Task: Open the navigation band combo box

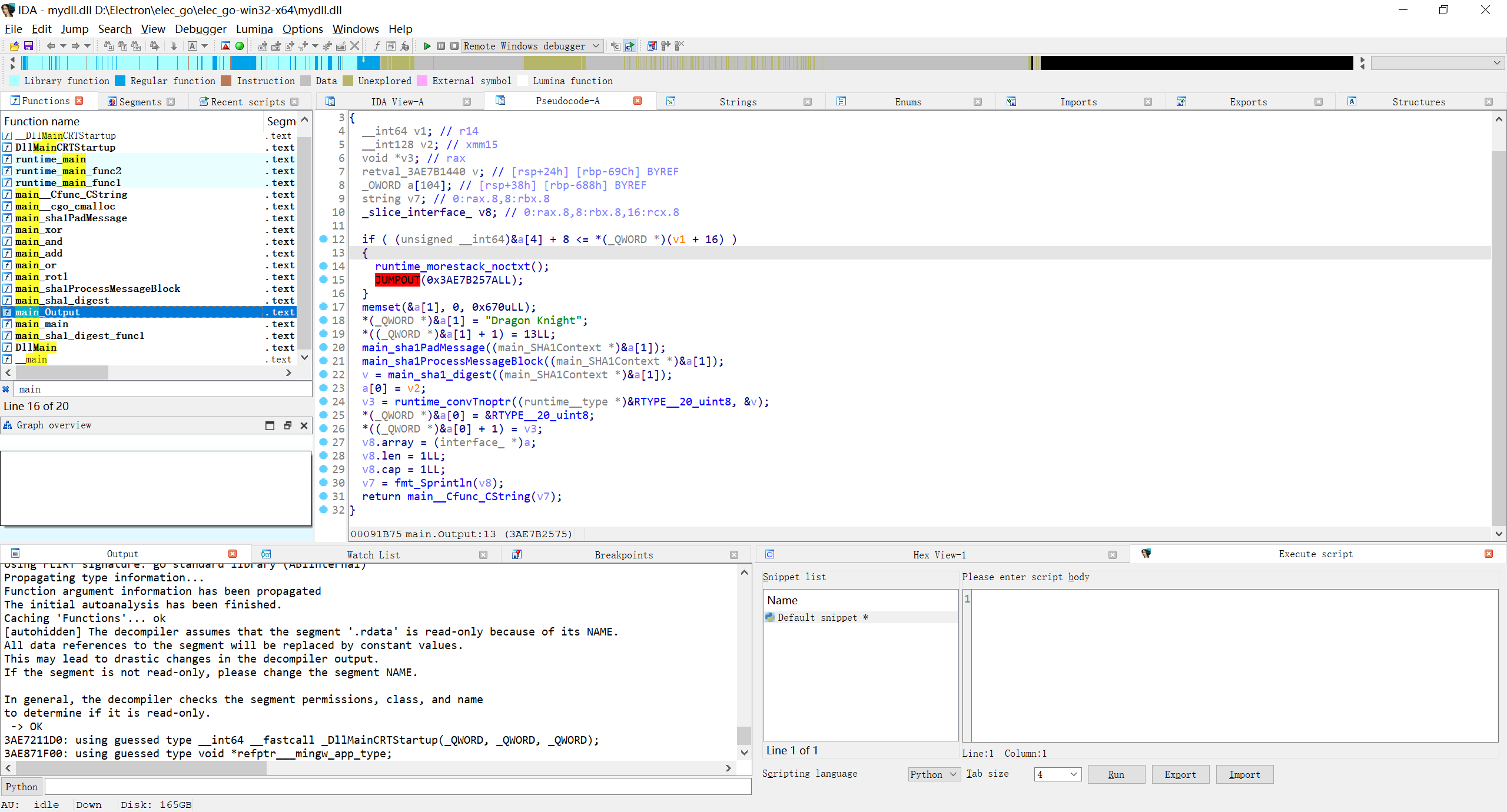Action: pos(1438,62)
